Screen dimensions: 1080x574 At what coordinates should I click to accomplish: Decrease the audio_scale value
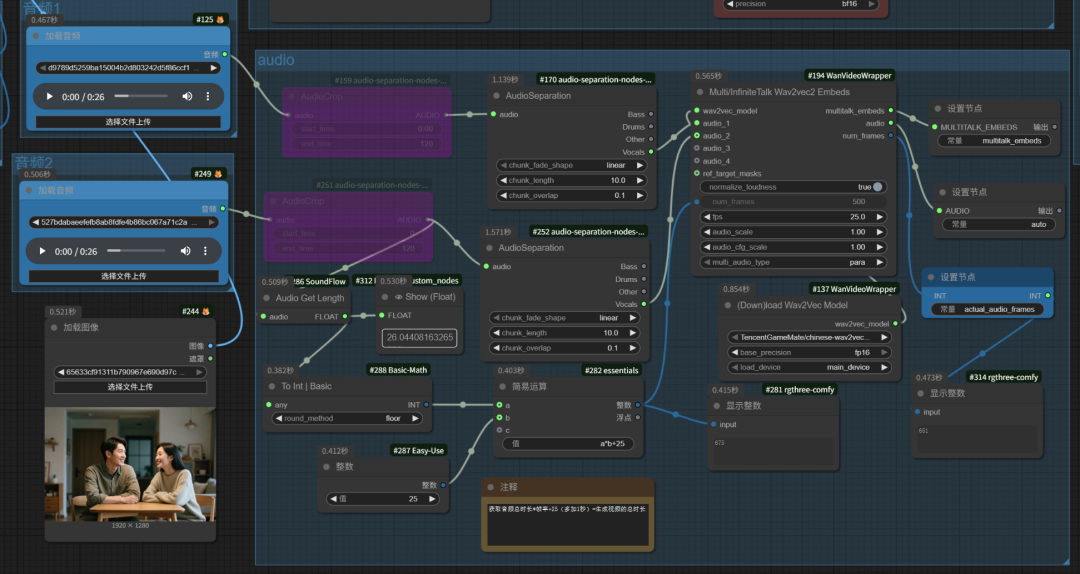point(707,232)
